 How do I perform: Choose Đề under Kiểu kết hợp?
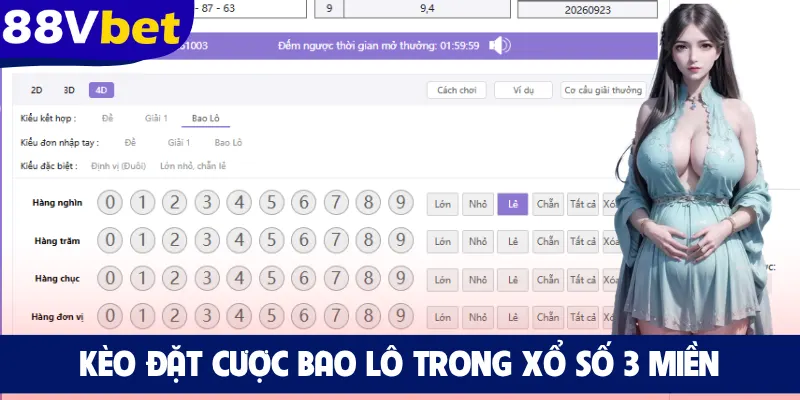[108, 118]
